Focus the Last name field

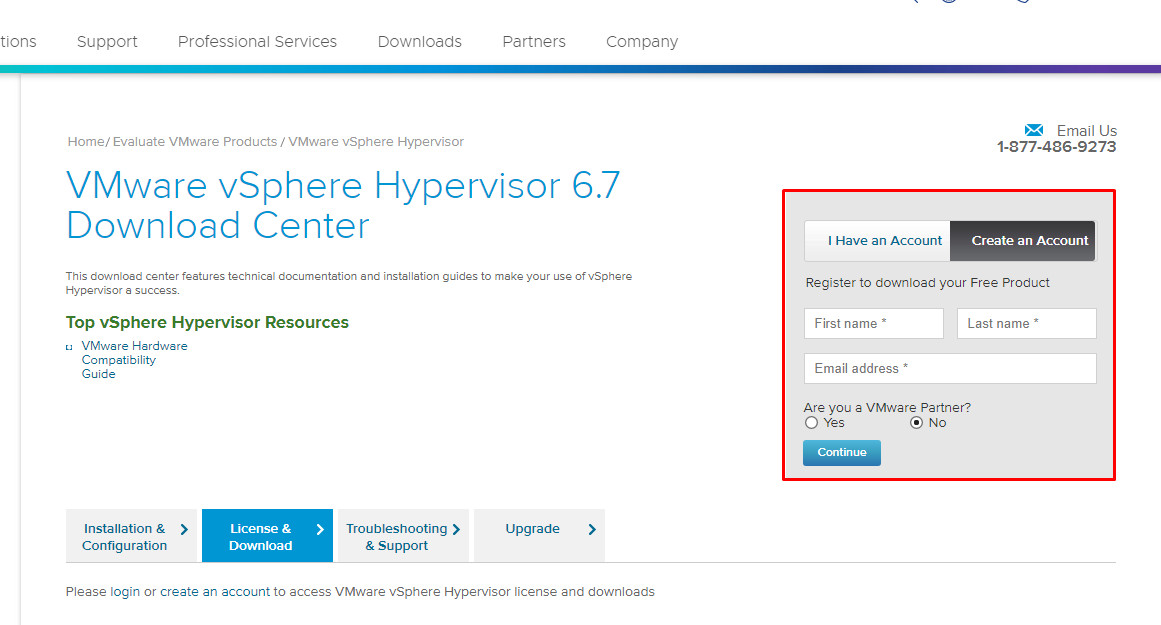point(1026,324)
